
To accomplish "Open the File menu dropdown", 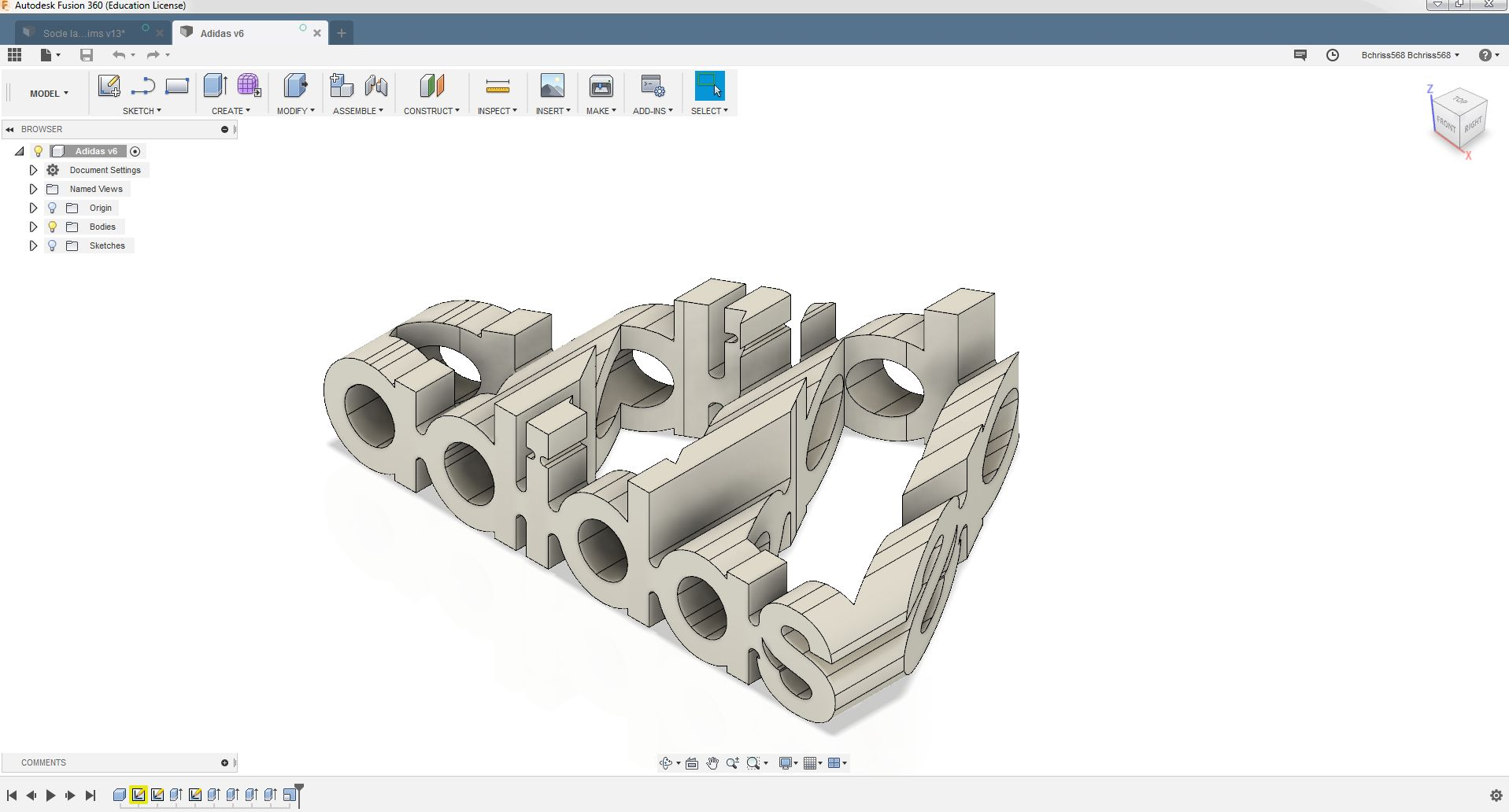I will 50,54.
